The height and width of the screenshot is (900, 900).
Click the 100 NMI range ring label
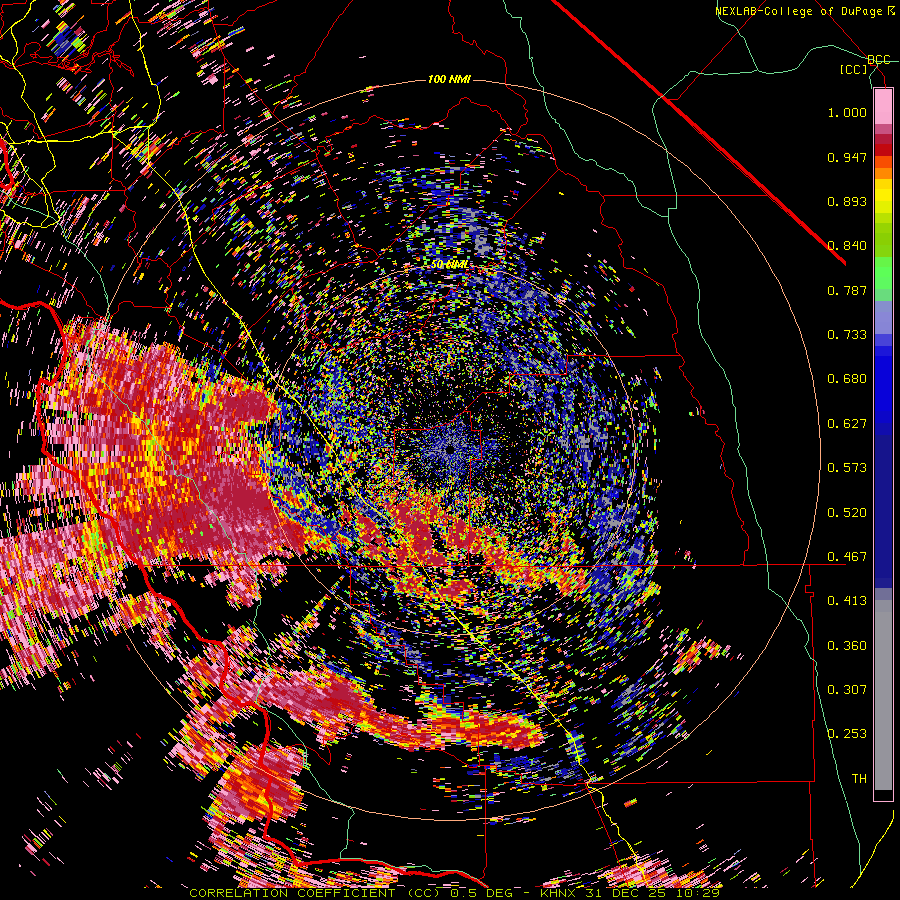(x=449, y=79)
